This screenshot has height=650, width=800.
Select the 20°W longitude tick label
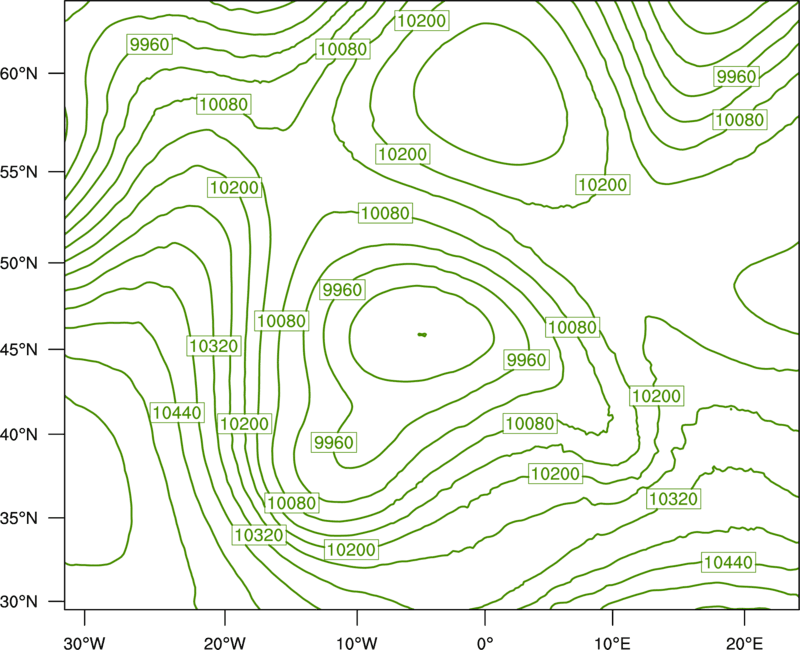(225, 642)
